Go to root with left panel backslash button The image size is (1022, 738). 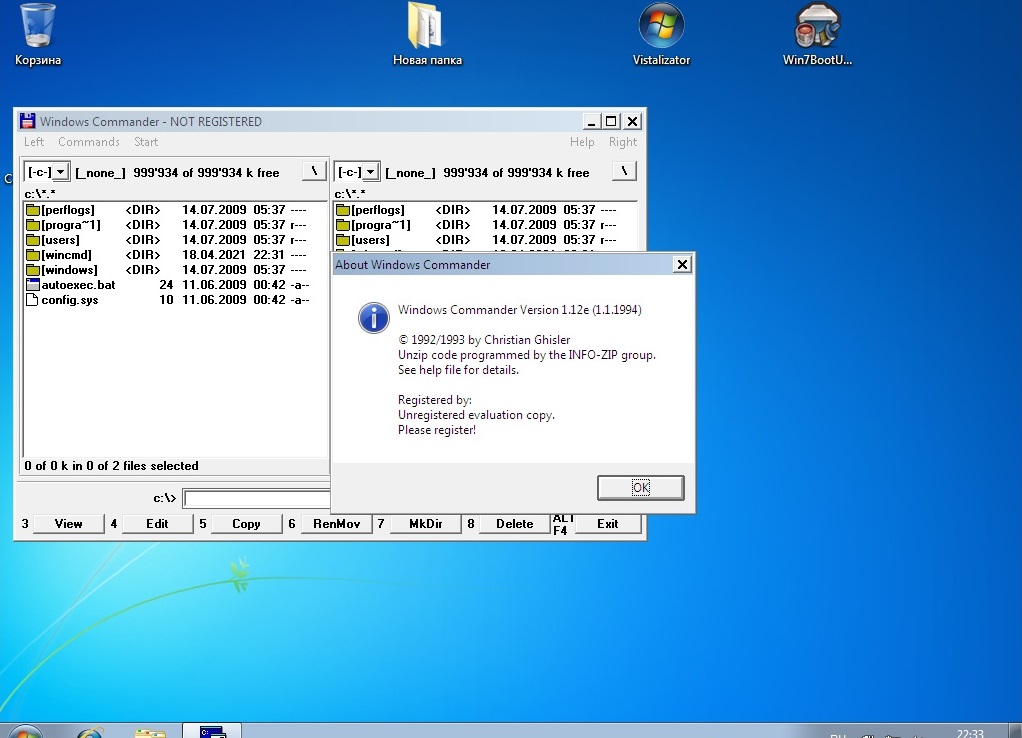pos(314,171)
